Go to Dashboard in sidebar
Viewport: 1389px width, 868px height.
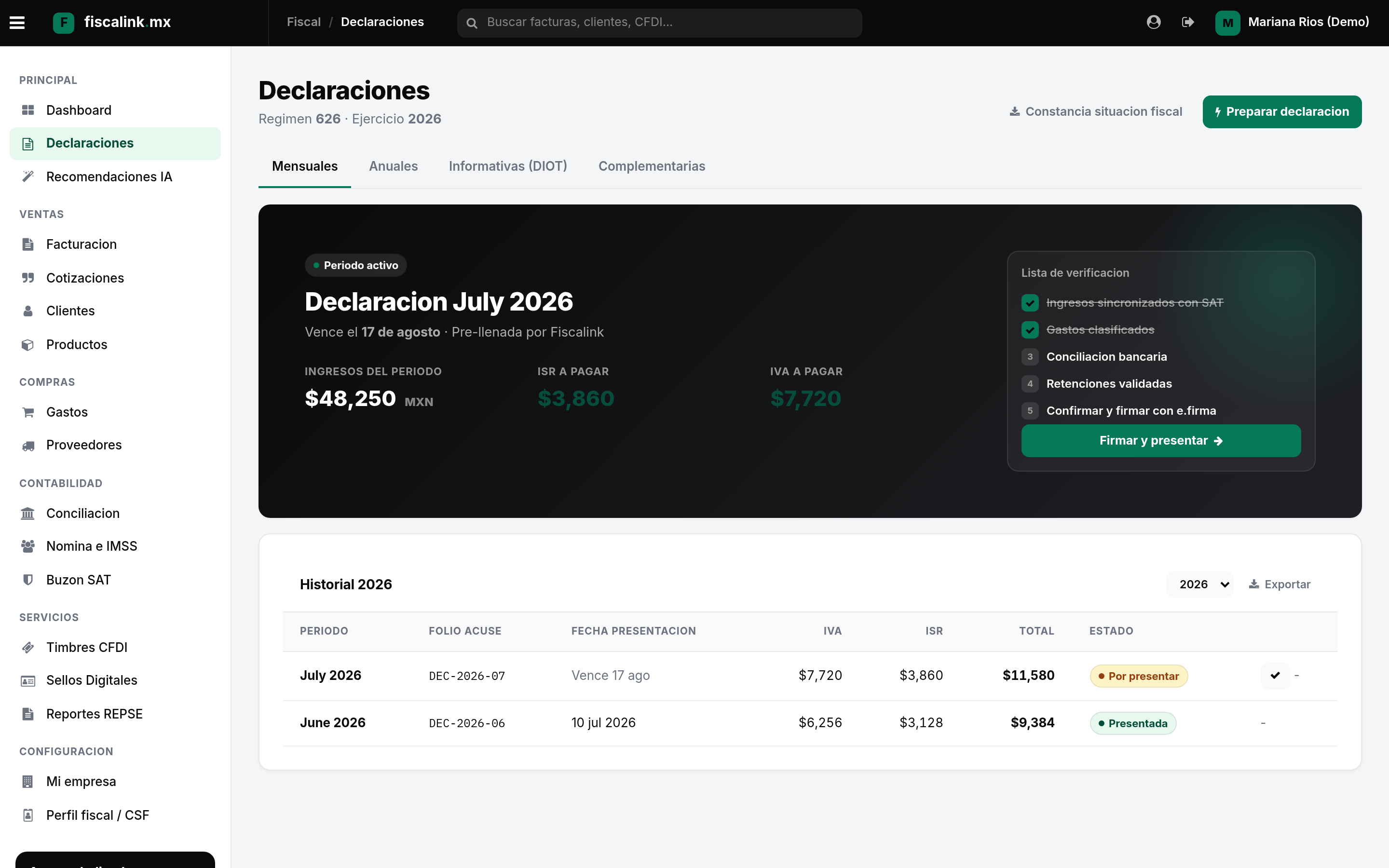click(x=115, y=110)
